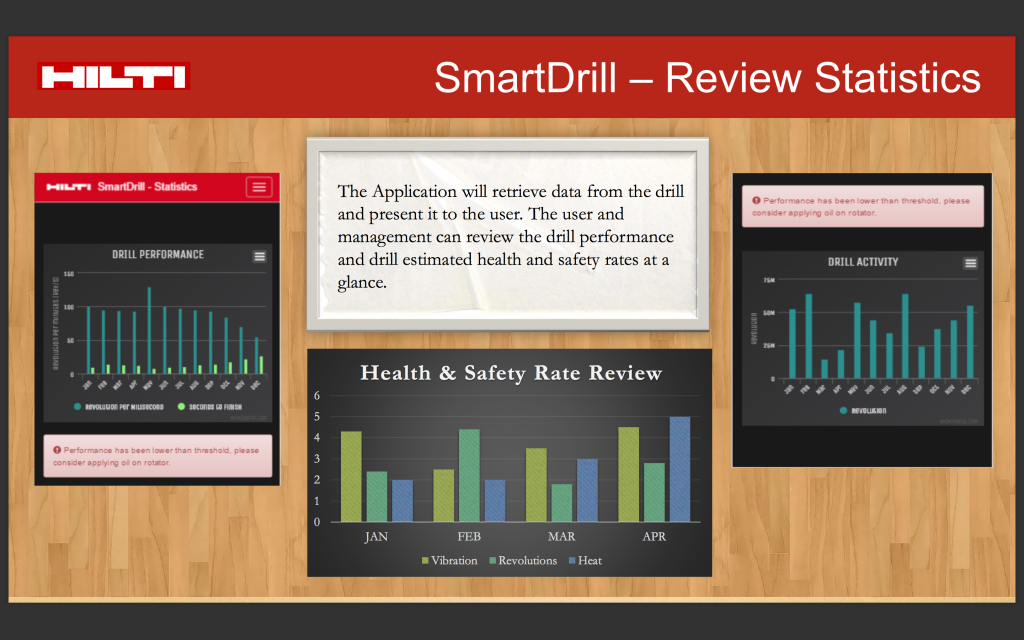Click the Heat legend swatch
Image resolution: width=1024 pixels, height=640 pixels.
point(572,560)
